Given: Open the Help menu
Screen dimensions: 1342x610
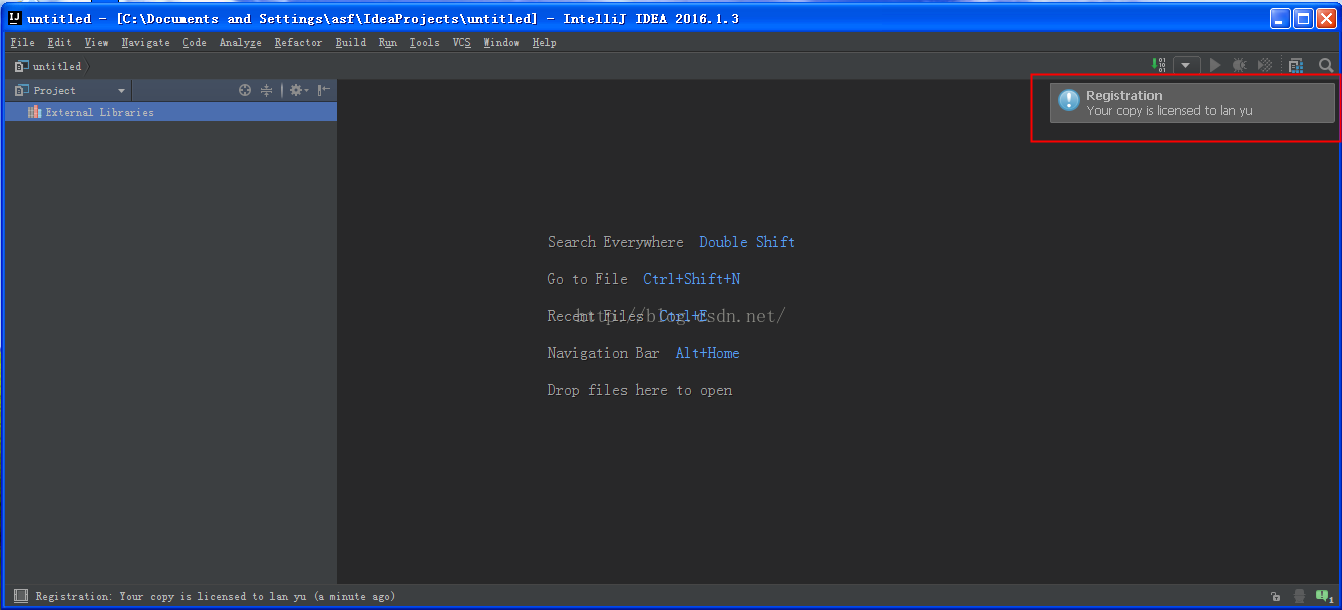Looking at the screenshot, I should tap(544, 42).
